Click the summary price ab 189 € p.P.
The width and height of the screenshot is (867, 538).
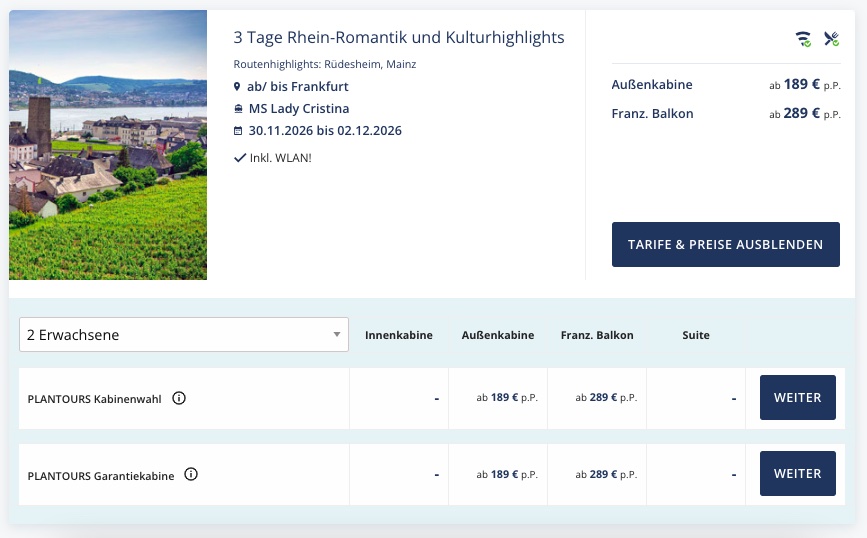point(805,85)
